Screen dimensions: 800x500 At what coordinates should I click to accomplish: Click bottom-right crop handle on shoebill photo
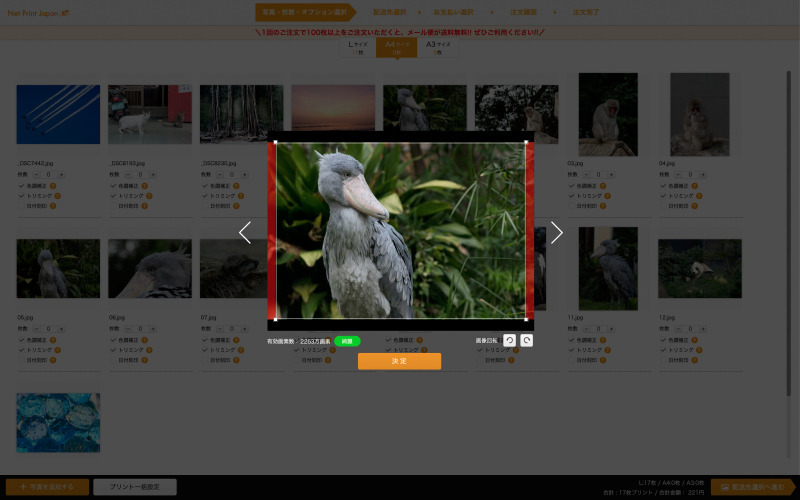tap(526, 319)
